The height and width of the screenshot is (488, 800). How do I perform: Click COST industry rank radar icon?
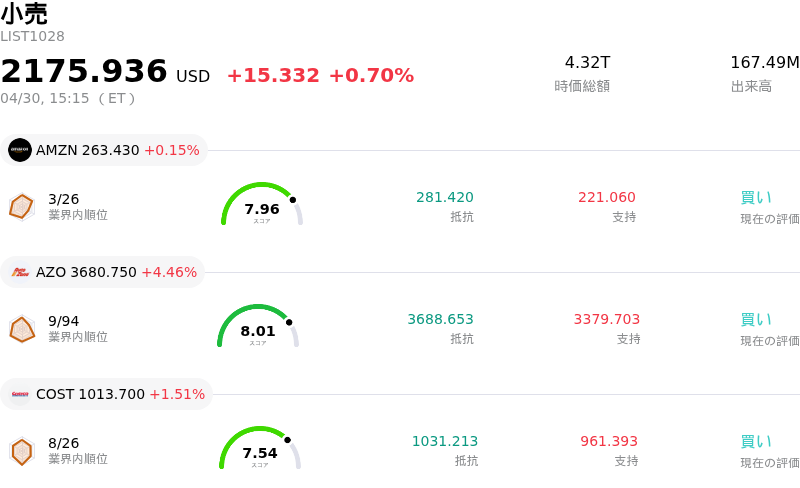(21, 451)
